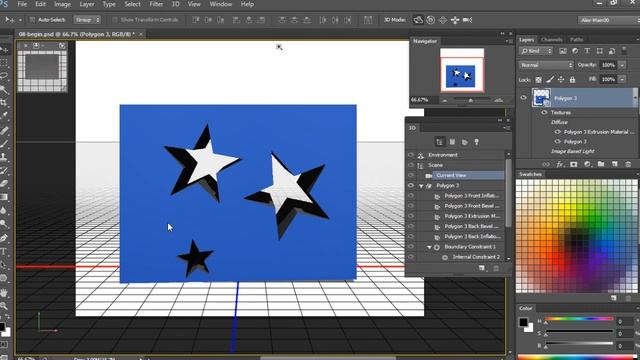
Task: Adjust the Navigator zoom slider
Action: [x=471, y=100]
